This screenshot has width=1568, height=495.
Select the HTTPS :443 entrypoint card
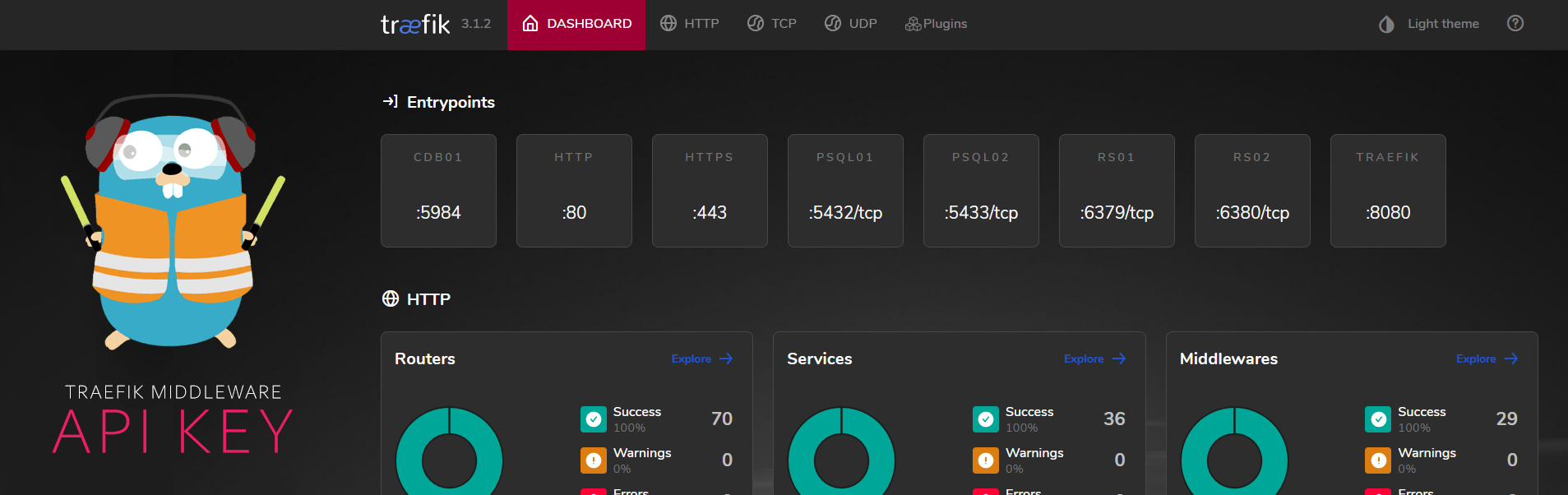pos(710,191)
